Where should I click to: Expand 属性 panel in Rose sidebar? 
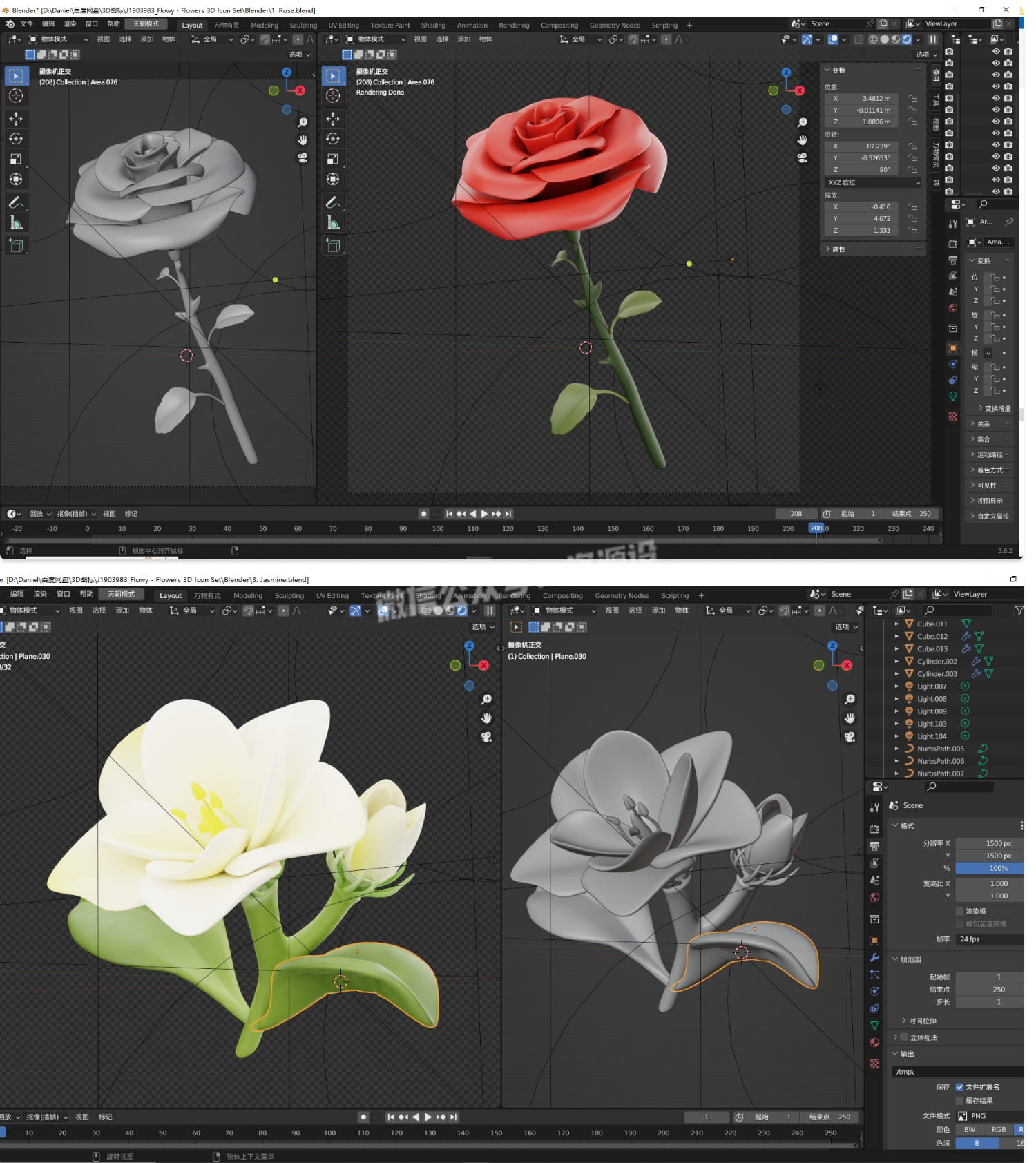point(873,249)
